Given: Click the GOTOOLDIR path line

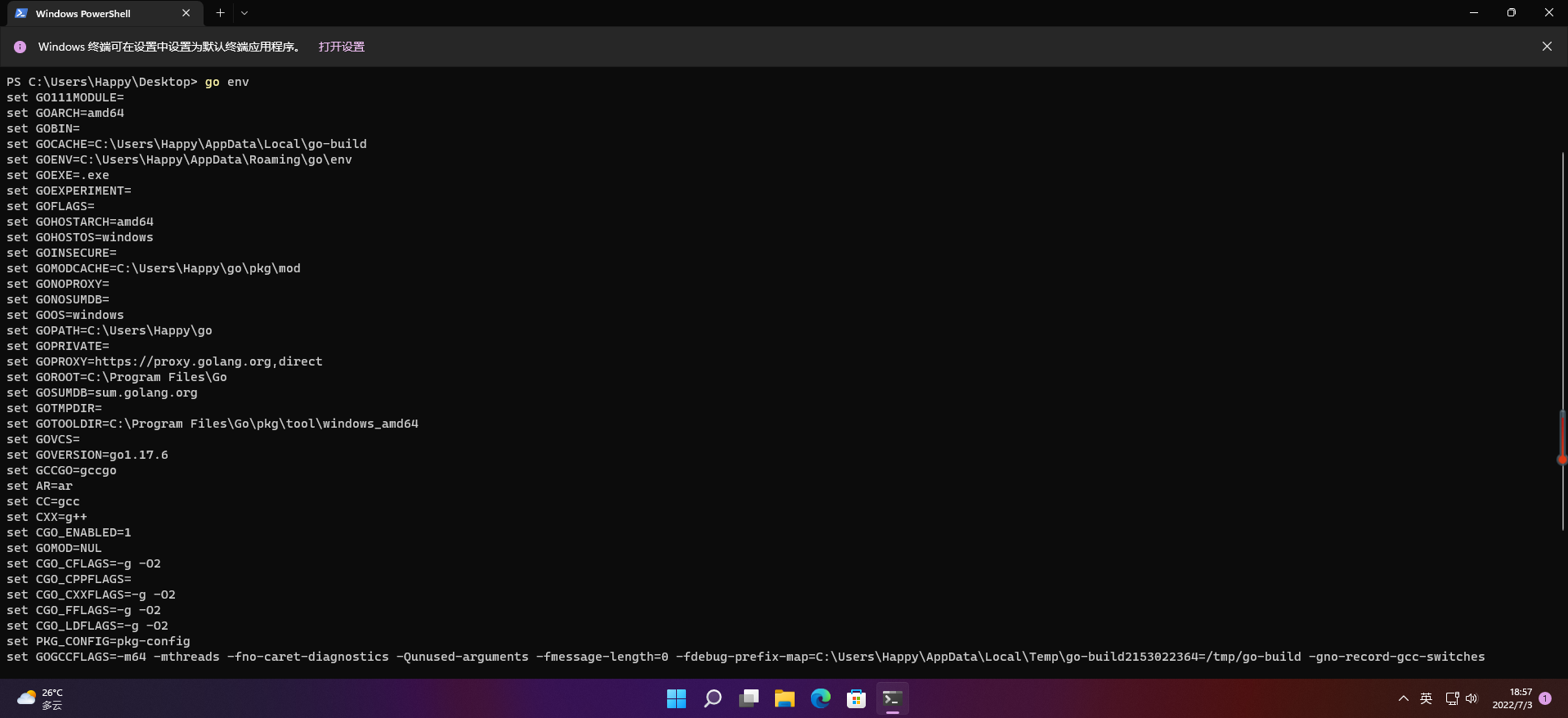Looking at the screenshot, I should 213,424.
